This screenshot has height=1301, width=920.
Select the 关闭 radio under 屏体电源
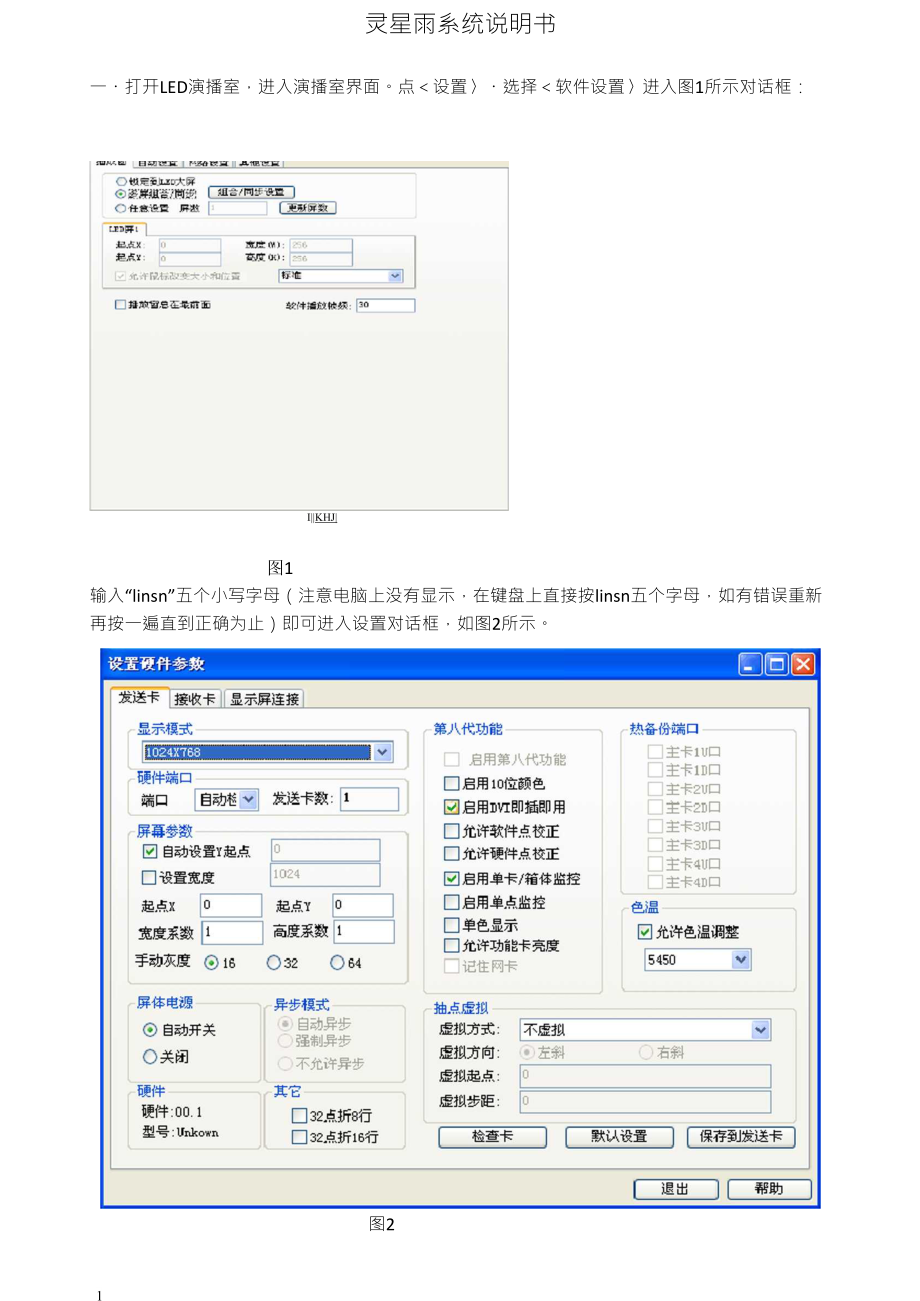click(150, 1056)
